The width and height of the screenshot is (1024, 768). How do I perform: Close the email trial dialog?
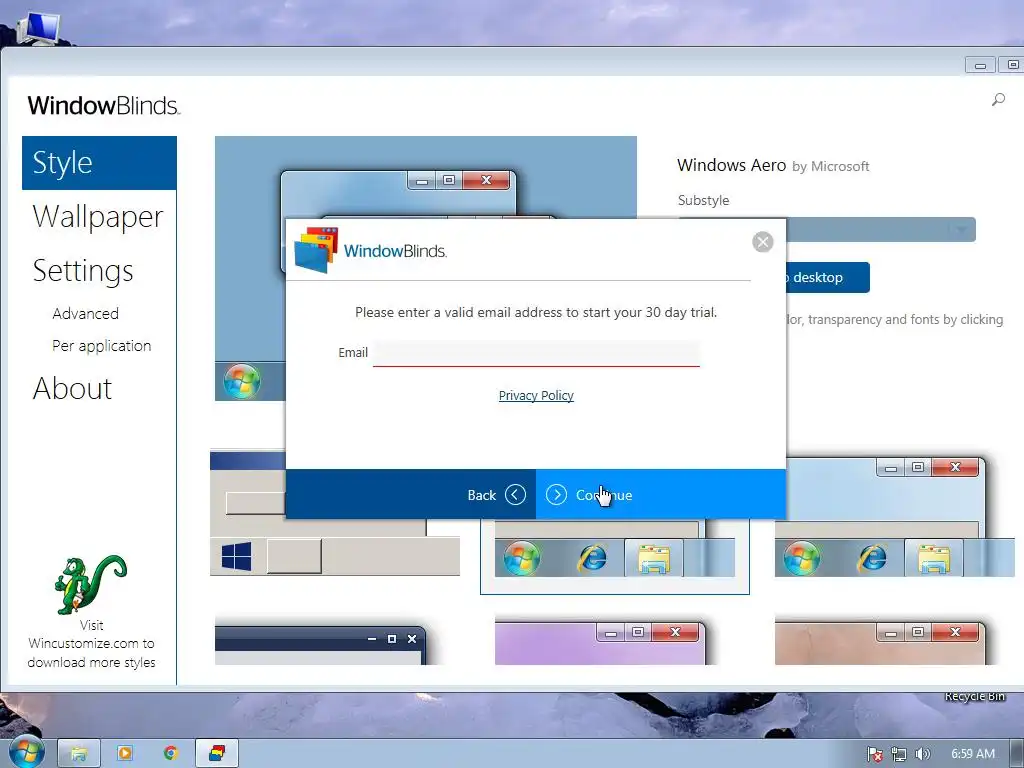click(x=762, y=242)
